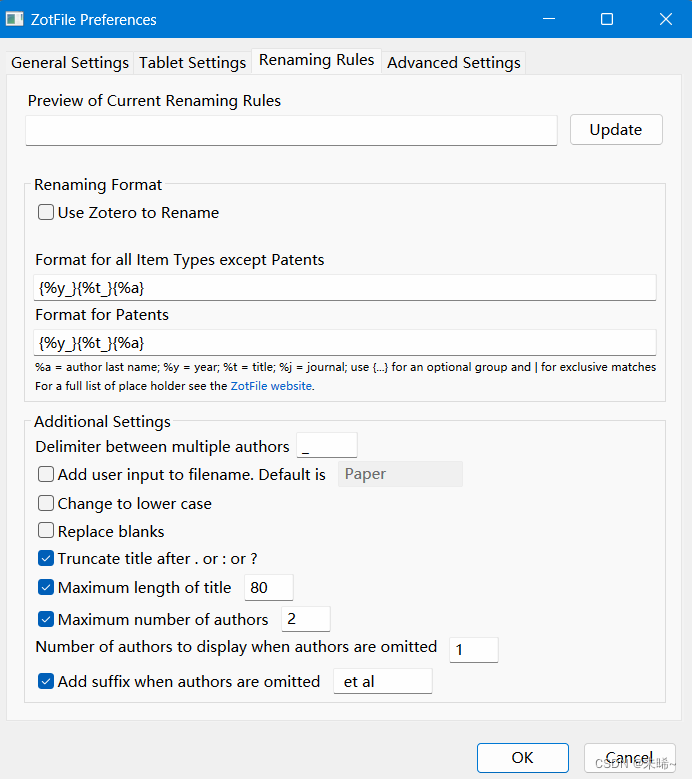Click the Update preview button
Viewport: 692px width, 779px height.
point(616,130)
